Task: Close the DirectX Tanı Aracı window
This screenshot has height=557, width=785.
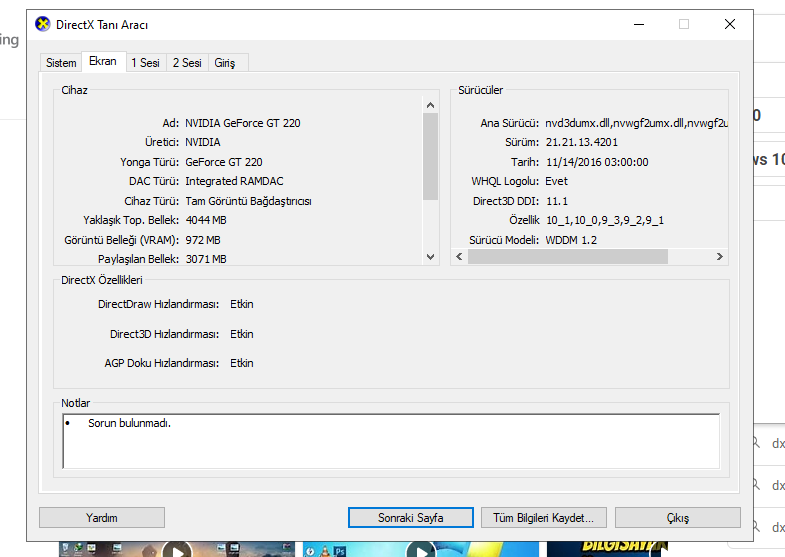Action: (x=730, y=24)
